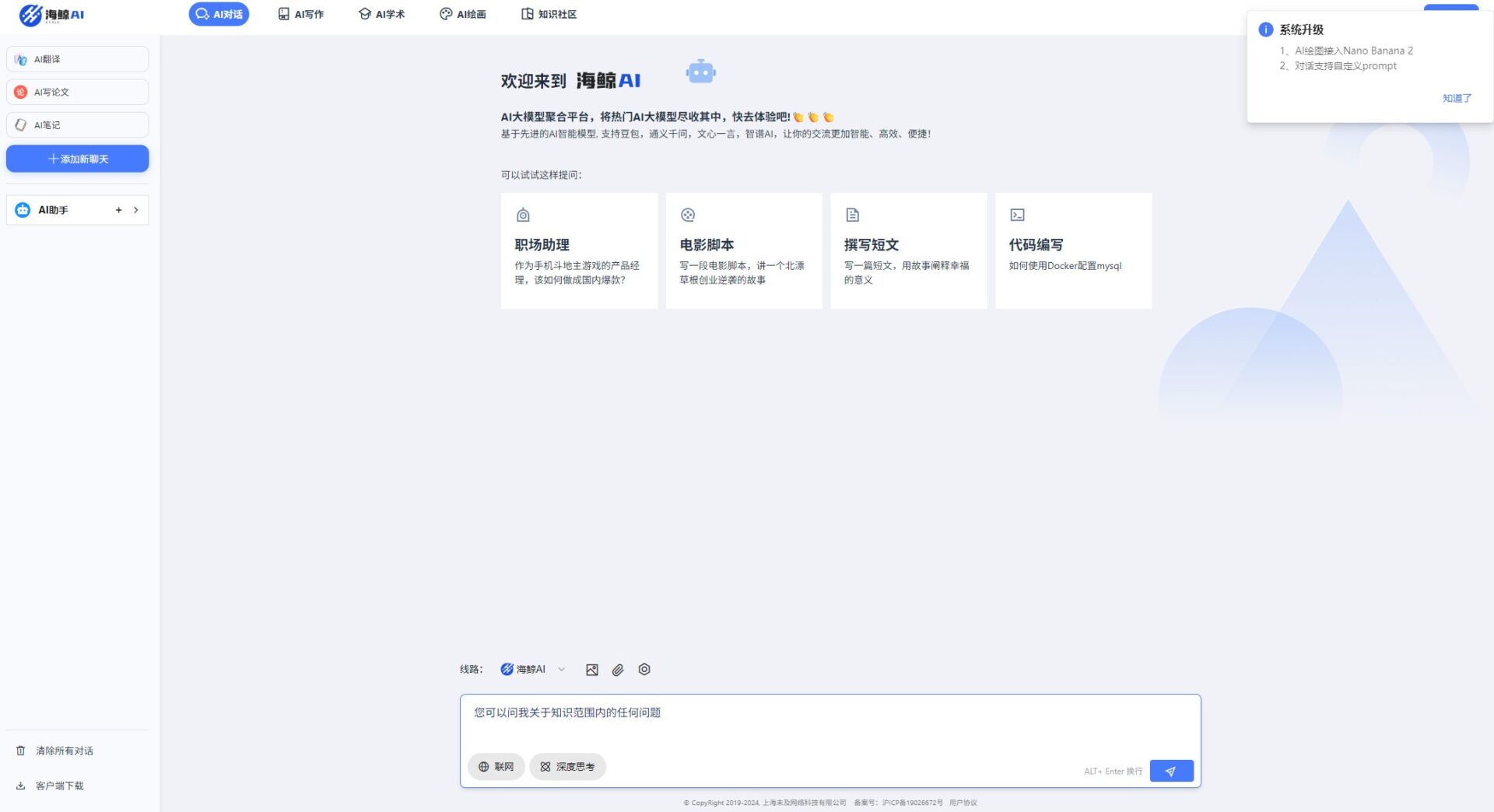
Task: Open the AI学术 tab
Action: [x=381, y=14]
